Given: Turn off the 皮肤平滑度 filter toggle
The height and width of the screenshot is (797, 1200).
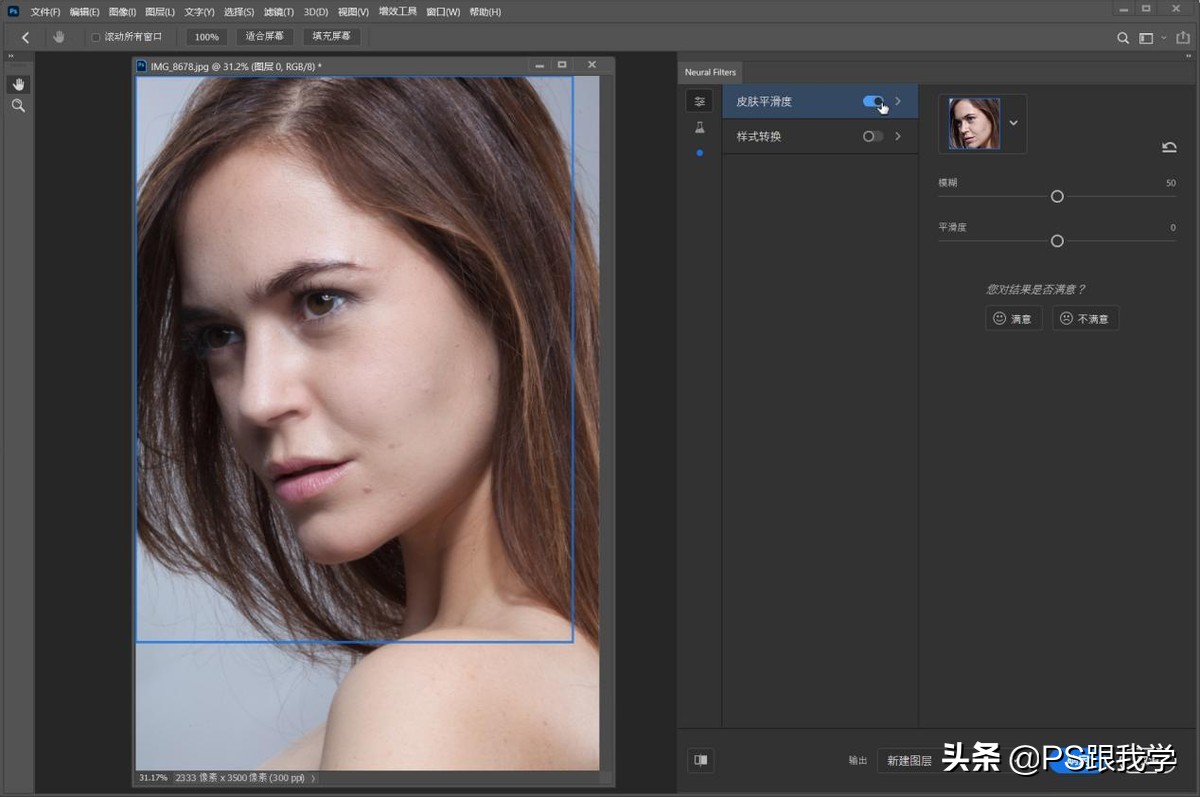Looking at the screenshot, I should (873, 101).
